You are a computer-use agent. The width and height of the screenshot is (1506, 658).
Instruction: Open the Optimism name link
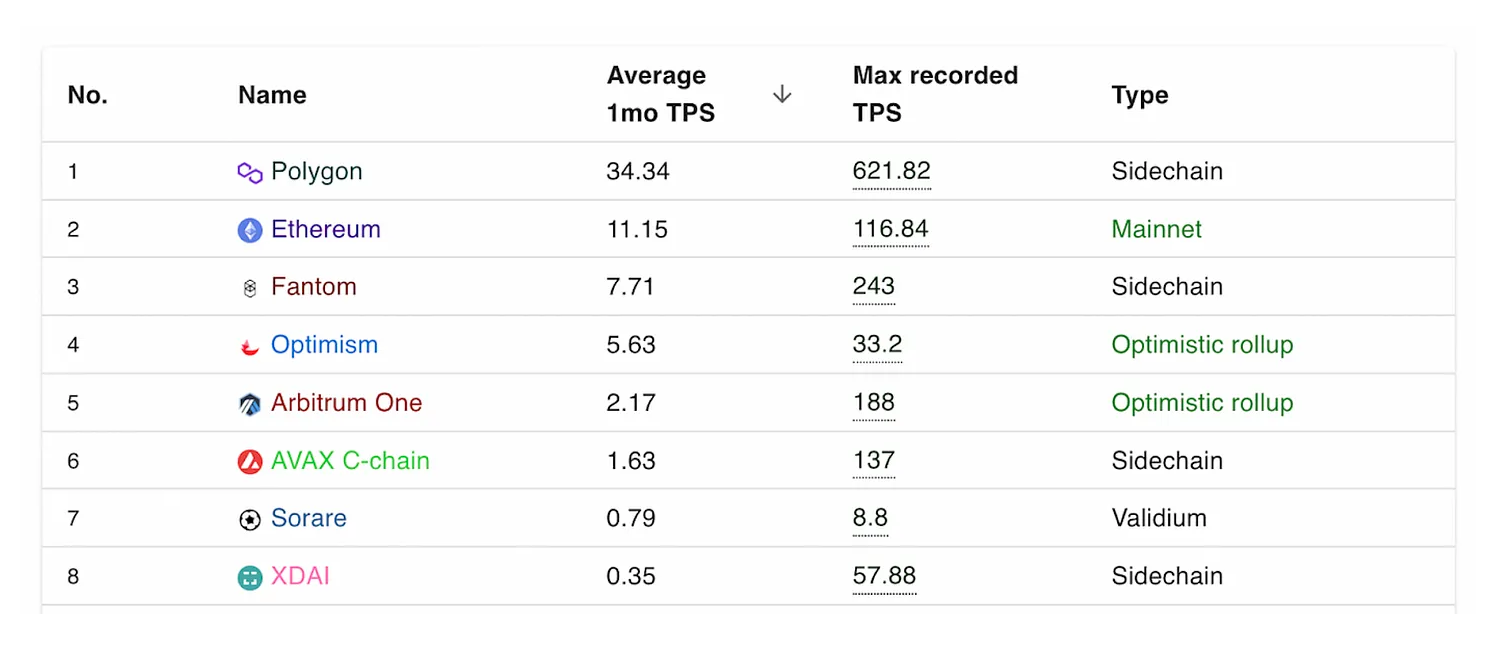point(324,345)
